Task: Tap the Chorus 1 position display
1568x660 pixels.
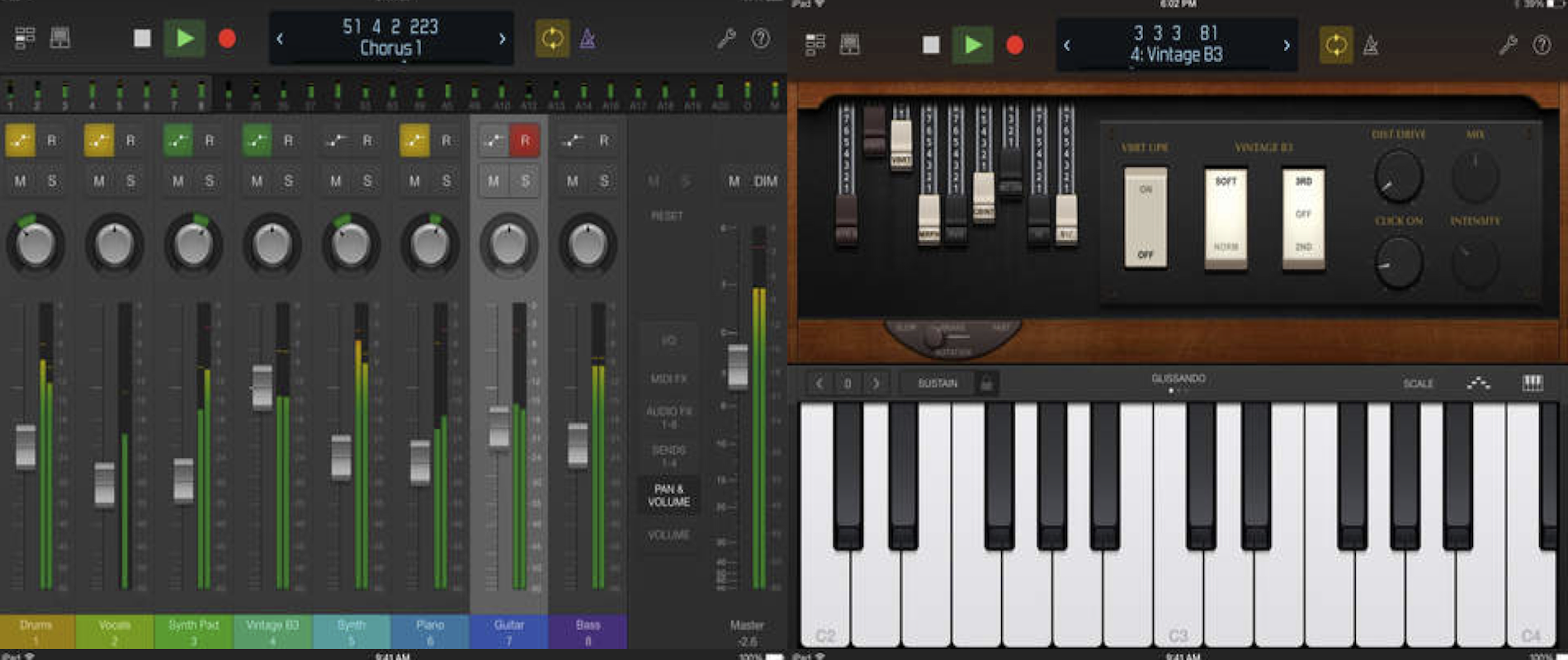Action: point(390,38)
